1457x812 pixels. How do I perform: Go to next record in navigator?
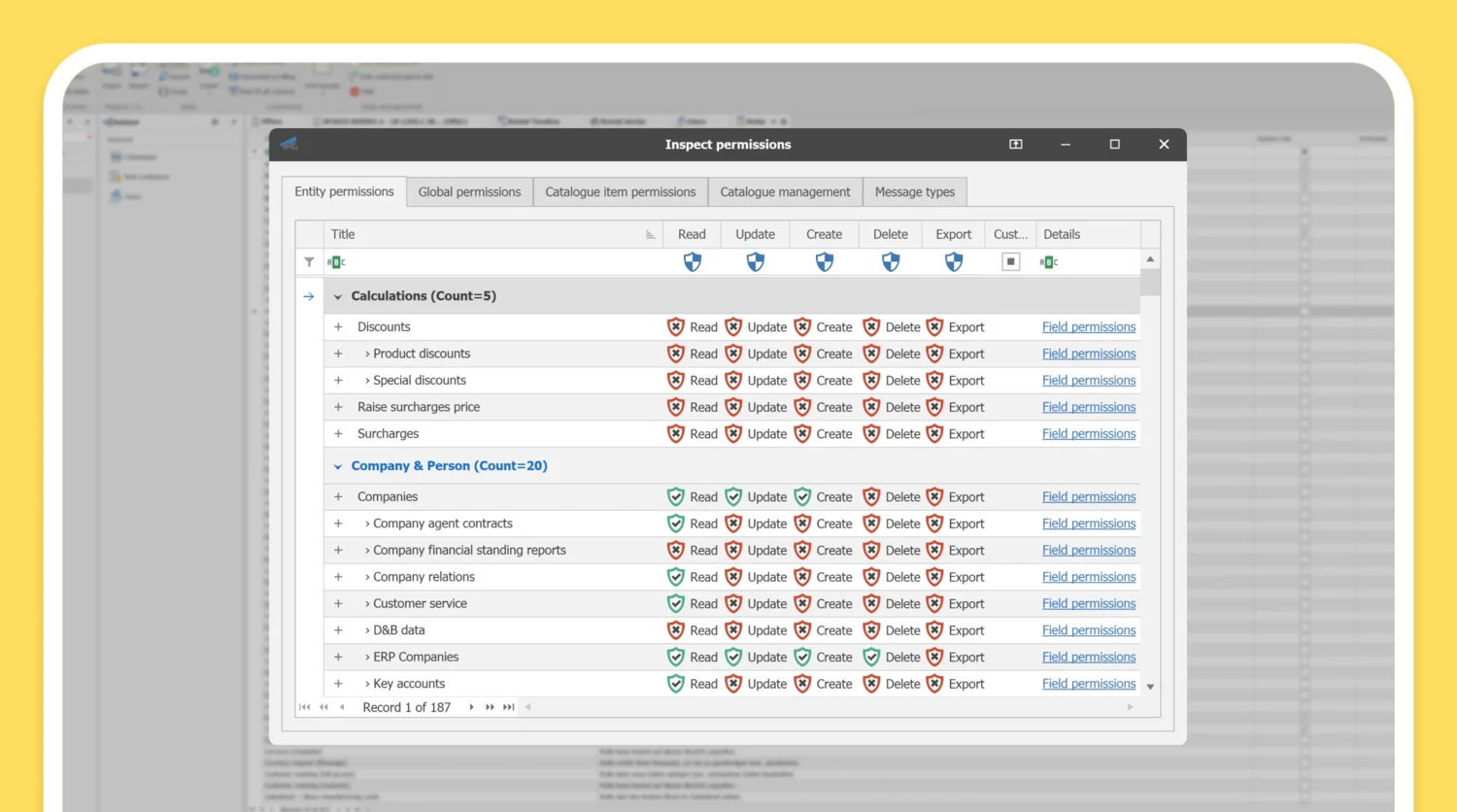coord(472,708)
